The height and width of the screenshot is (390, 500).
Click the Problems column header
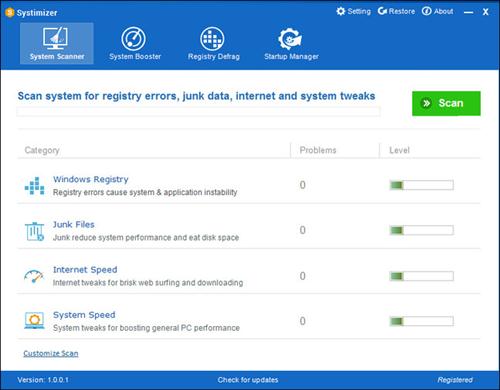tap(318, 150)
